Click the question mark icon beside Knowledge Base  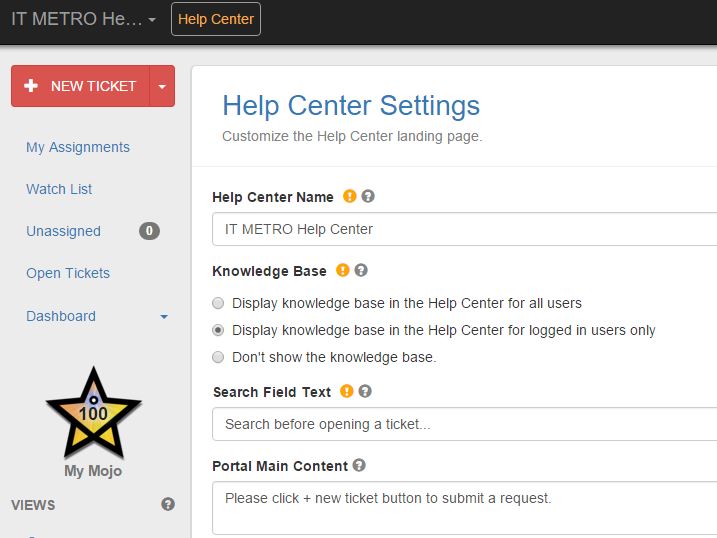click(x=361, y=270)
